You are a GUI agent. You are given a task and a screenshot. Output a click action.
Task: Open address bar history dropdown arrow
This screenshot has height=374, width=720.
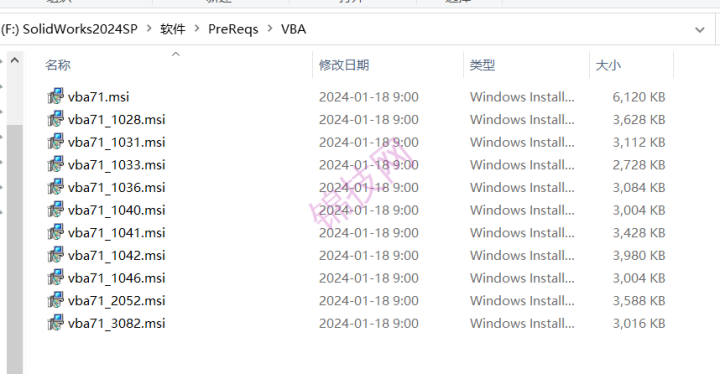[700, 30]
